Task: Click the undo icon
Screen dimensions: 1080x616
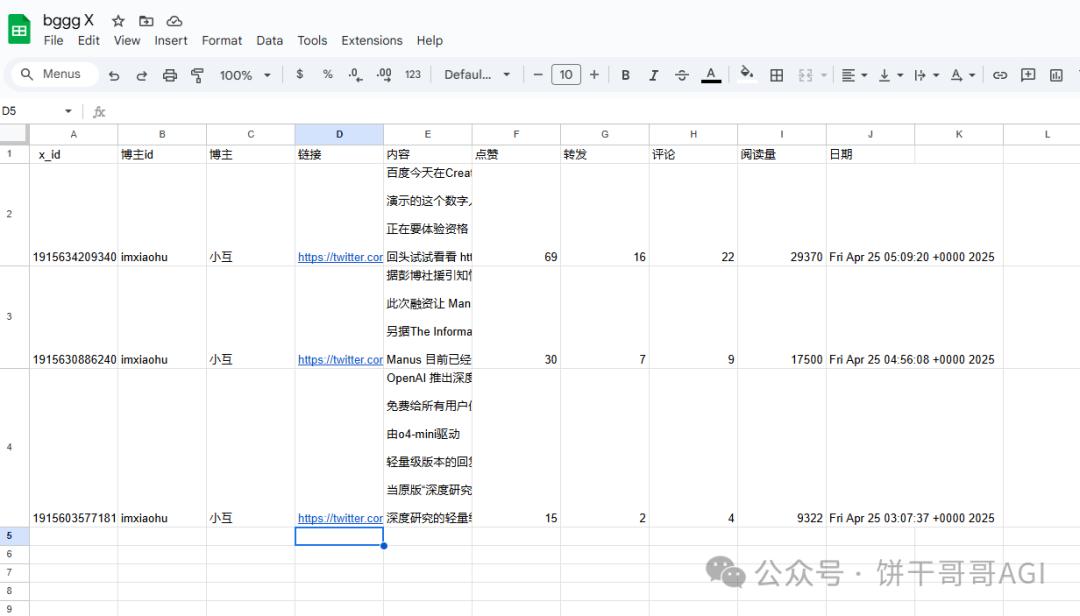Action: [114, 75]
